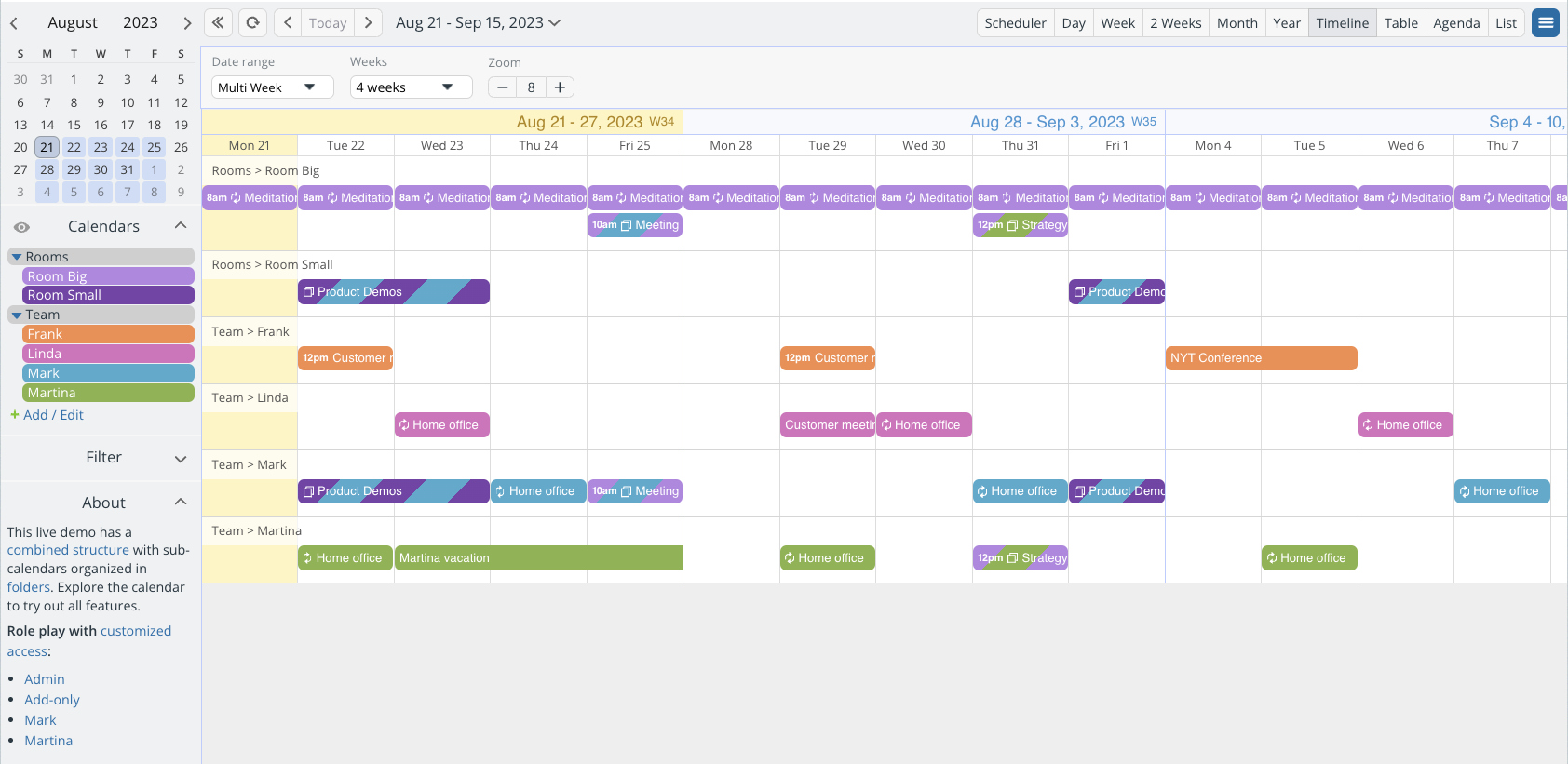Role play as Add-only
Image resolution: width=1568 pixels, height=764 pixels.
(52, 700)
